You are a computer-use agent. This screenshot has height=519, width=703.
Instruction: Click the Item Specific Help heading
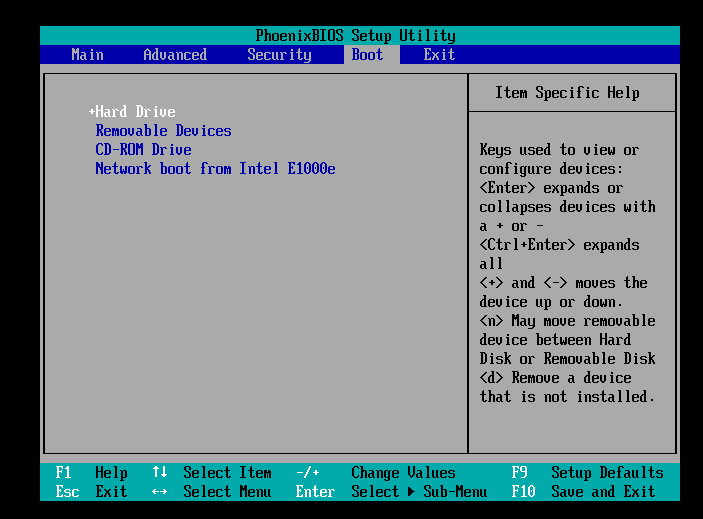pyautogui.click(x=567, y=93)
